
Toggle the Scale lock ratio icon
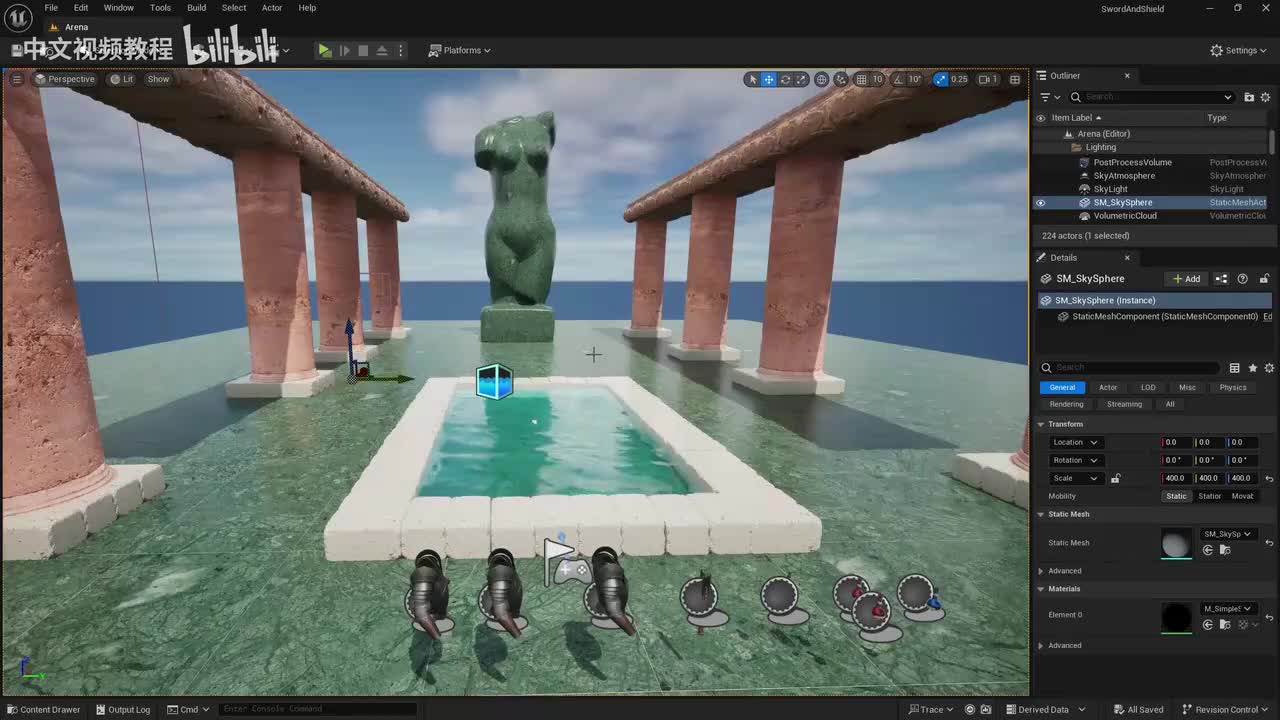(1115, 478)
